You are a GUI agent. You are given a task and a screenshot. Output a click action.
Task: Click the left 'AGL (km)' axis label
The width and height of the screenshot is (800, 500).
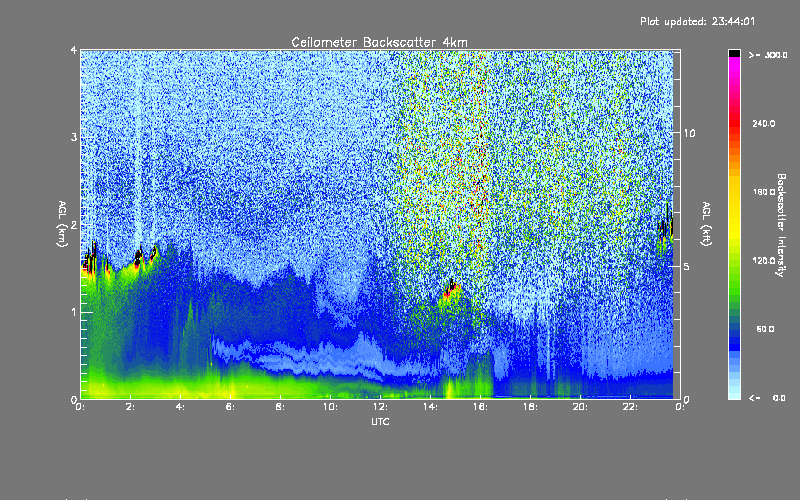point(62,224)
